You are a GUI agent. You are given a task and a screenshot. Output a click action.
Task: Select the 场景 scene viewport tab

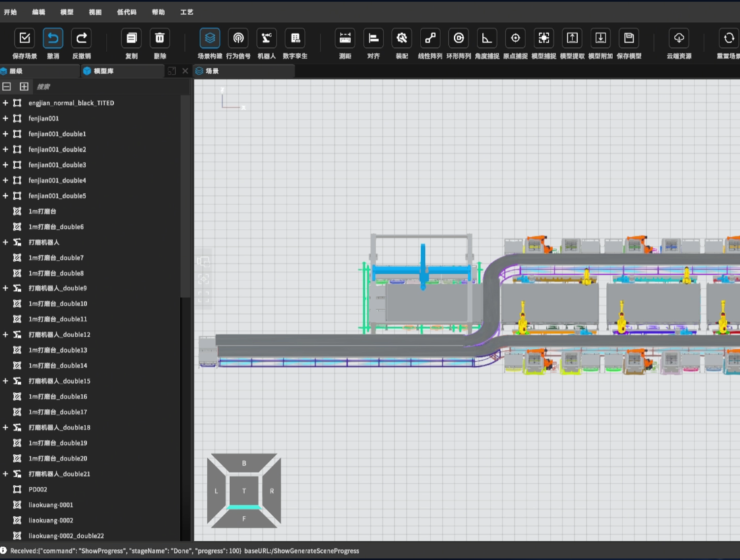point(244,71)
